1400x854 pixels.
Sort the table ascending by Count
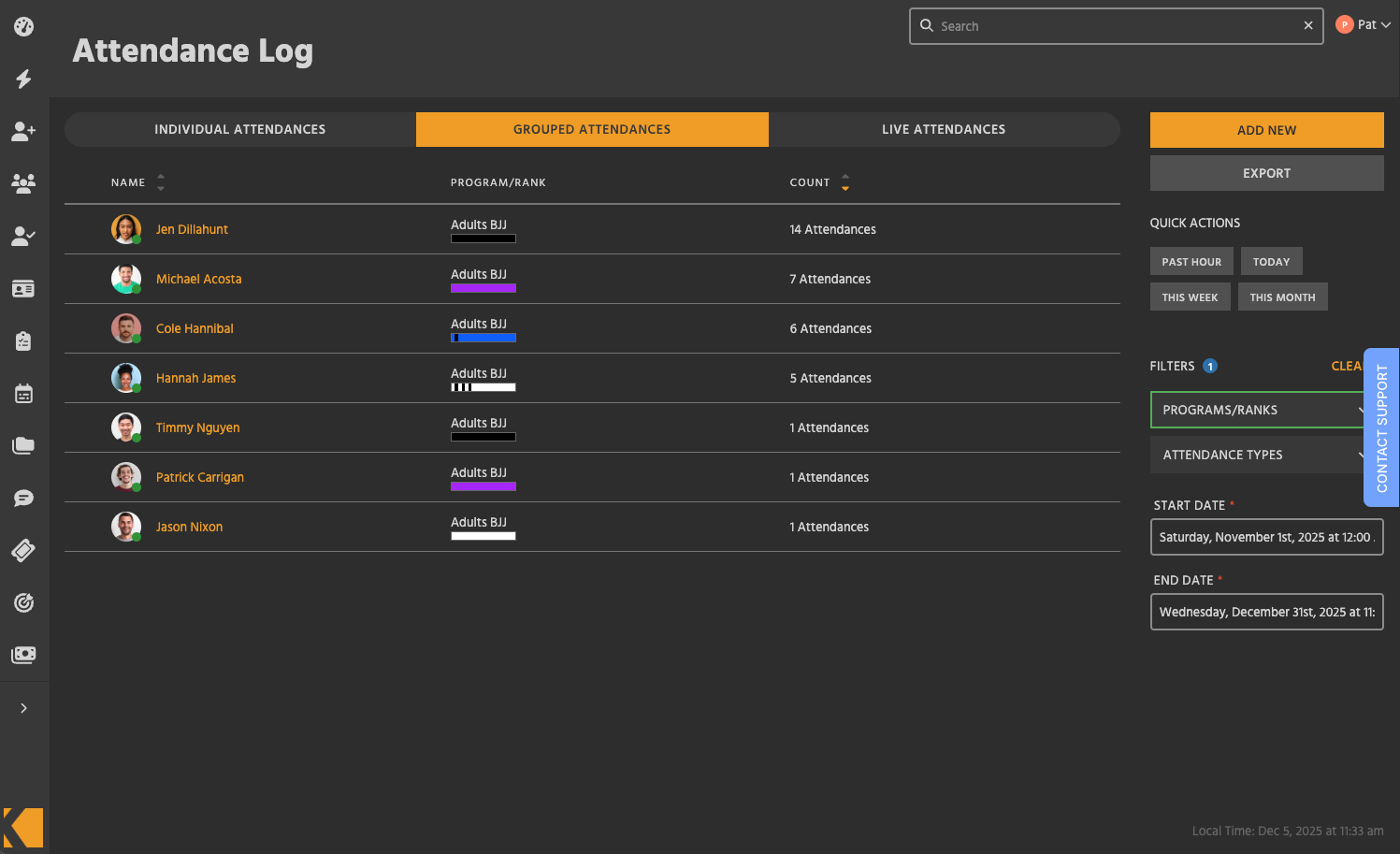click(x=845, y=177)
